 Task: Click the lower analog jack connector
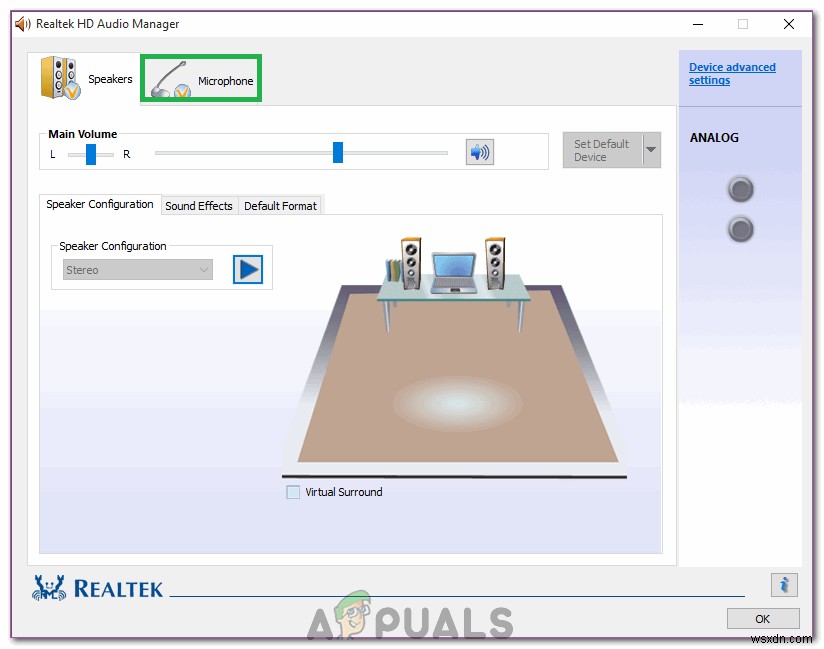coord(740,230)
